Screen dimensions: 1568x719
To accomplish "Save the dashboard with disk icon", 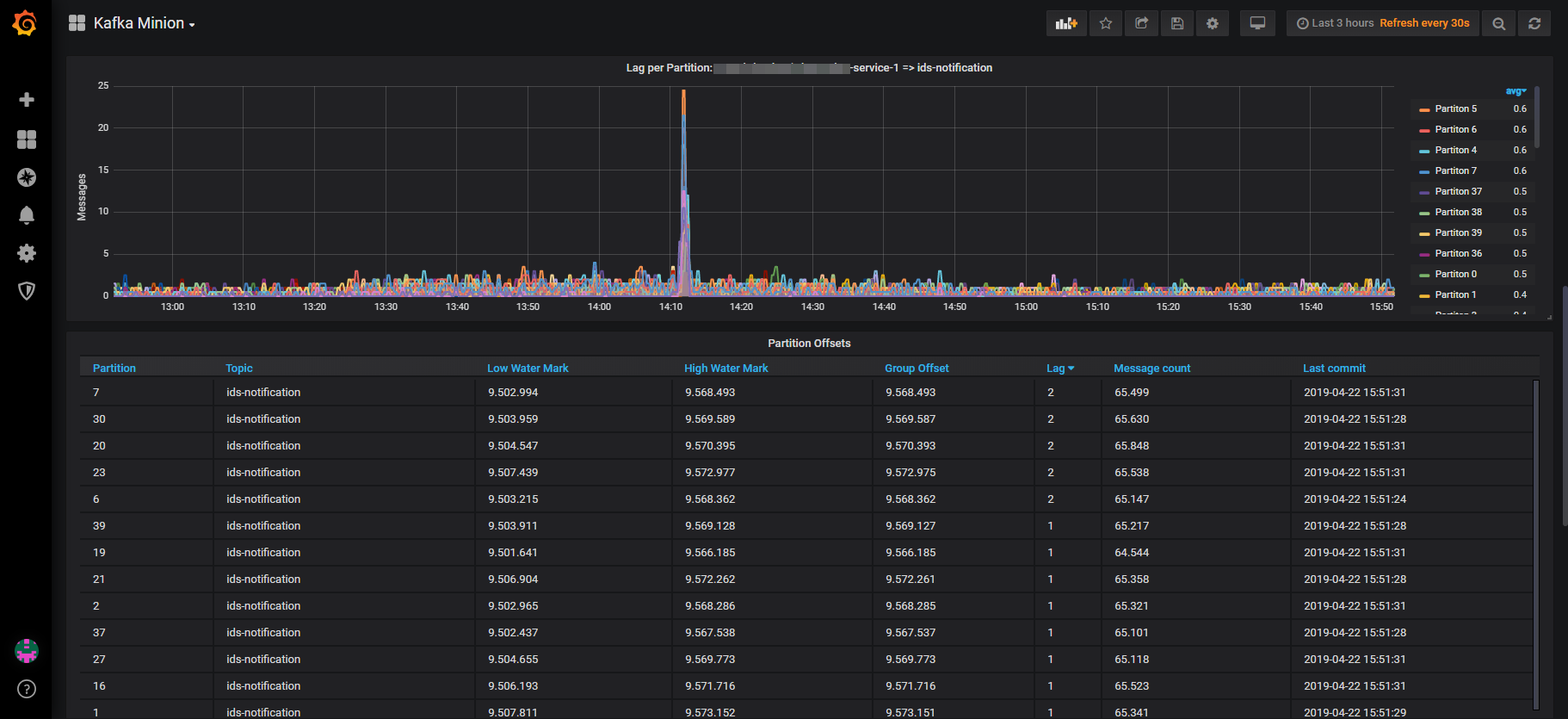I will (x=1176, y=23).
